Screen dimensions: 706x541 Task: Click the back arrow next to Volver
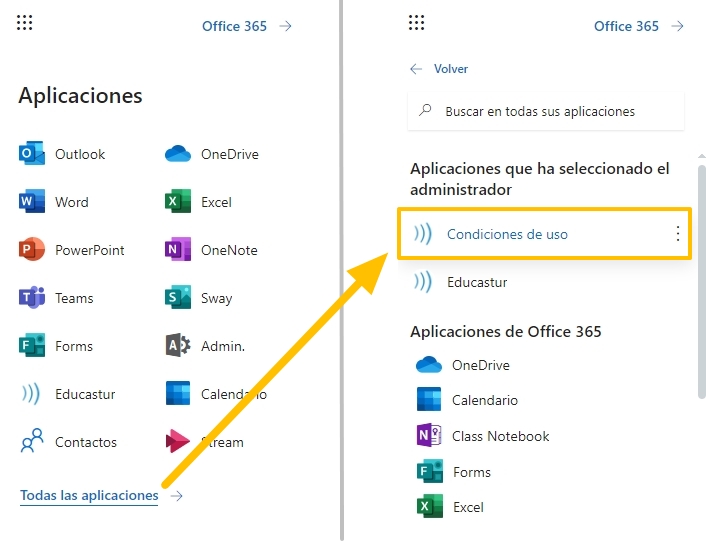point(416,69)
